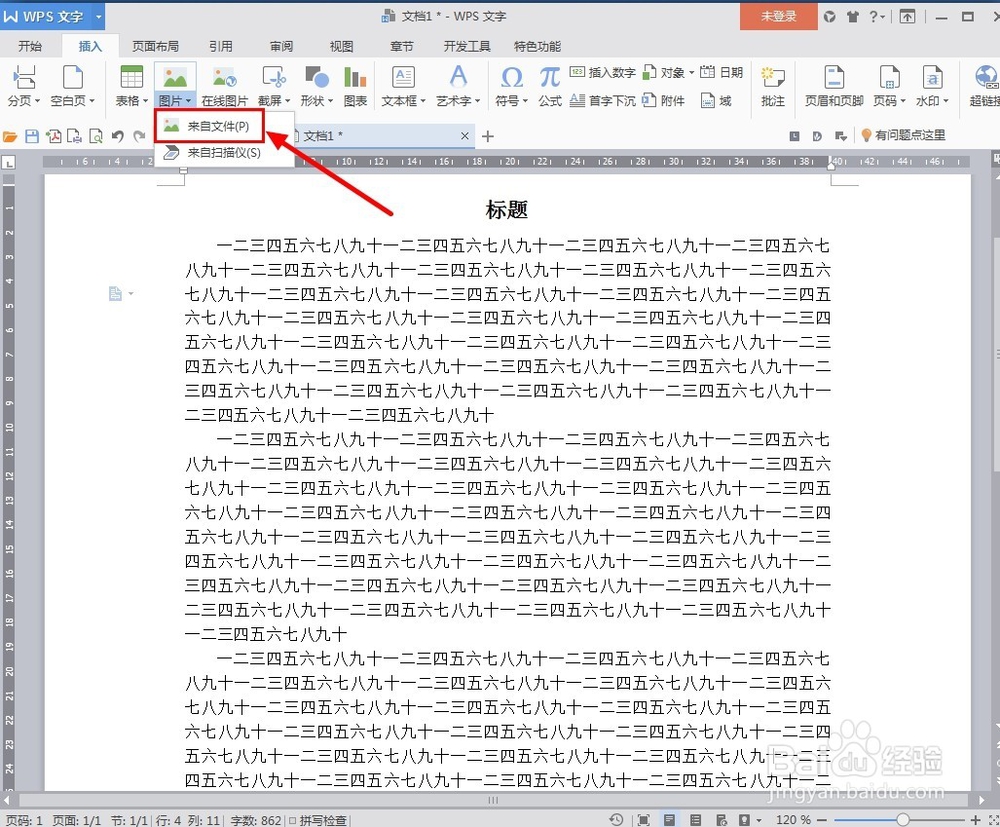Screen dimensions: 1000x827
Task: Expand the 分页 dropdown arrow
Action: point(38,101)
